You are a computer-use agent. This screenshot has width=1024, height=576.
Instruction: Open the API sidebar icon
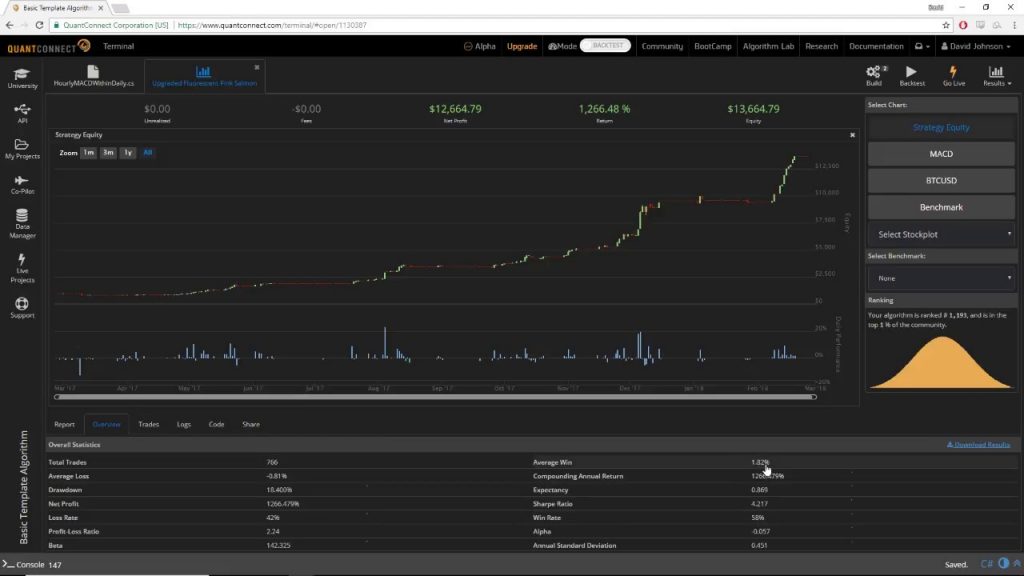point(22,113)
